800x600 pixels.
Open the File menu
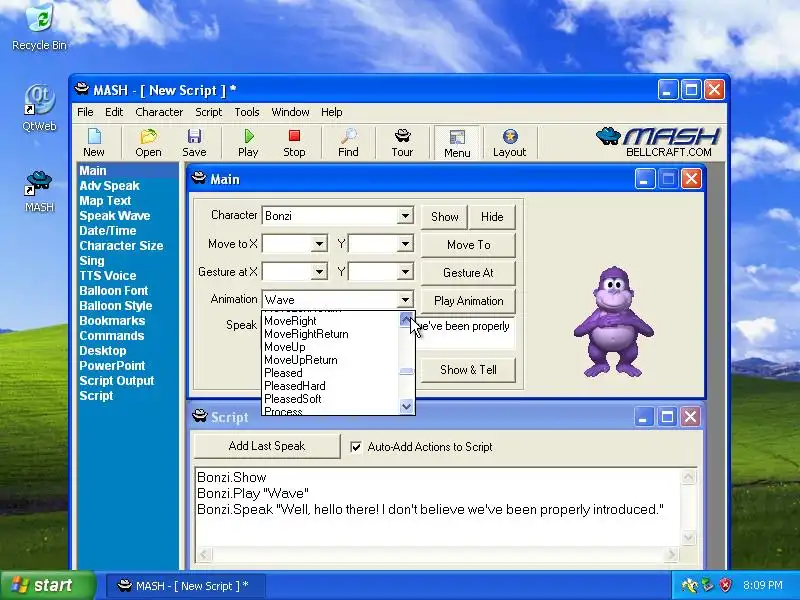pos(85,112)
